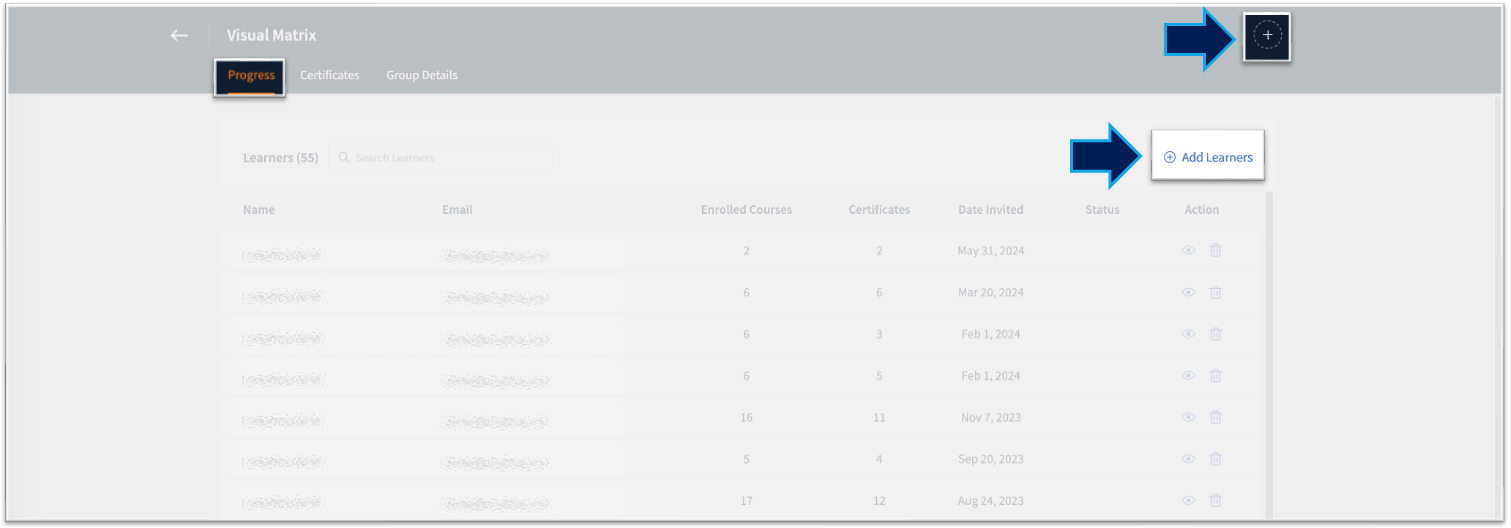Switch to the Certificates tab
The width and height of the screenshot is (1511, 528).
click(329, 76)
